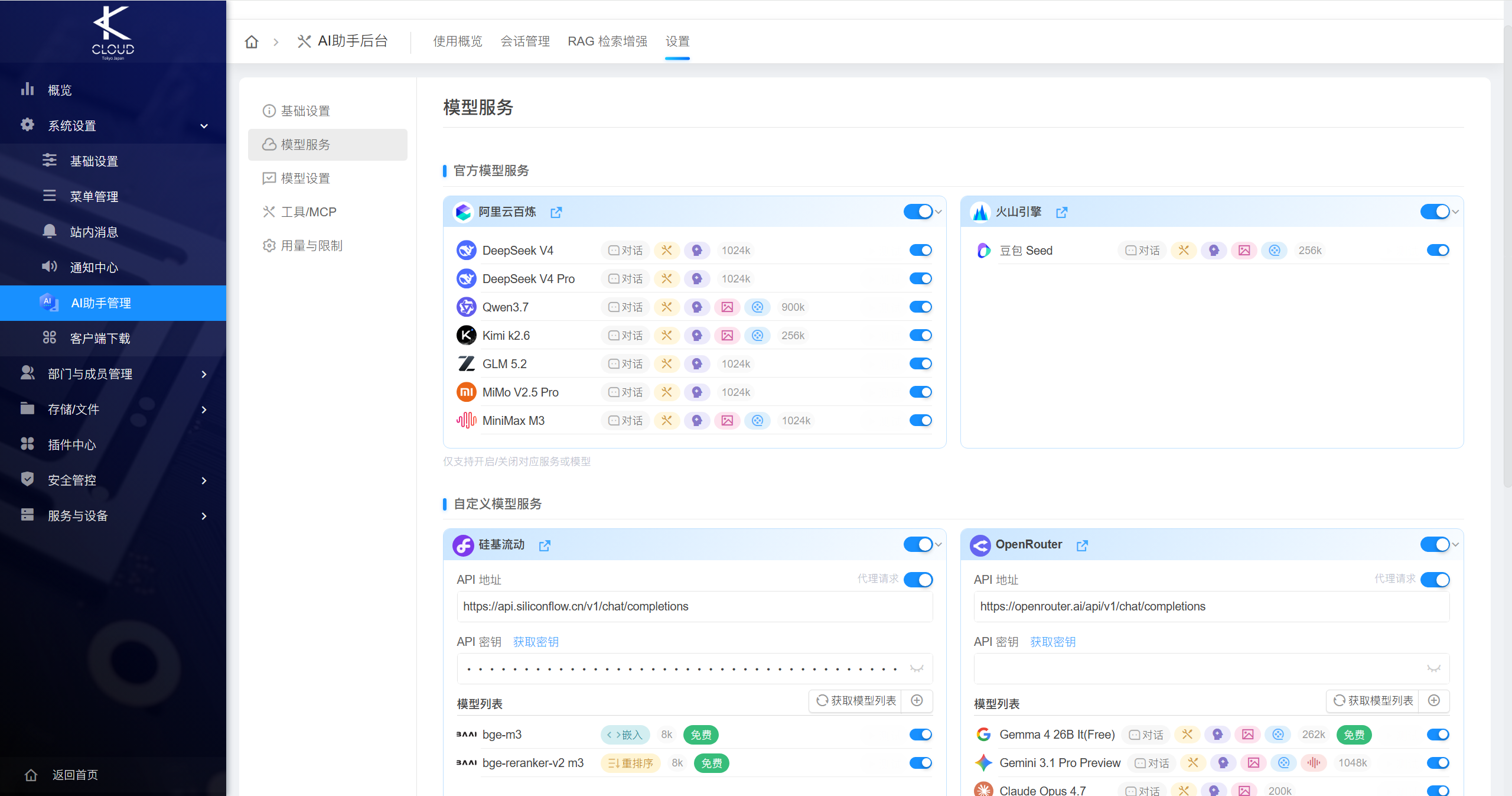Toggle the 豆包 Seed model switch
Image resolution: width=1512 pixels, height=796 pixels.
click(x=1438, y=251)
